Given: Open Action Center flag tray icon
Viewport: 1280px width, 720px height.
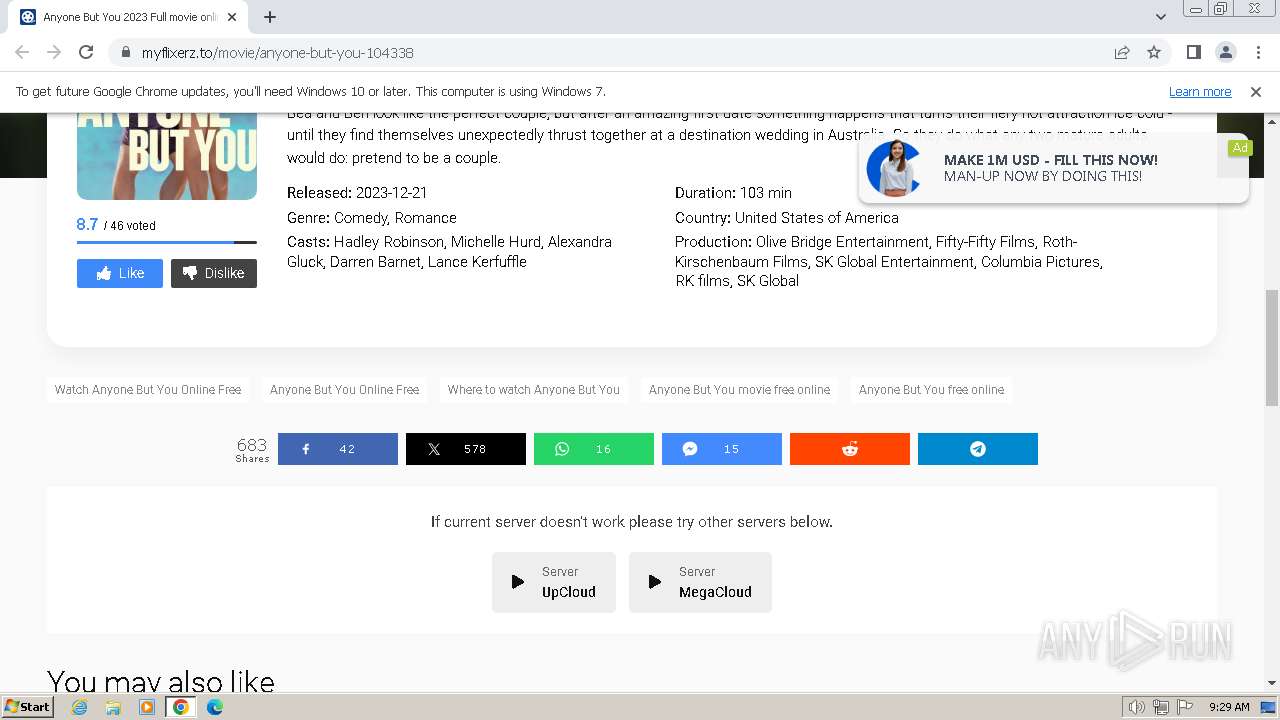Looking at the screenshot, I should (1185, 707).
